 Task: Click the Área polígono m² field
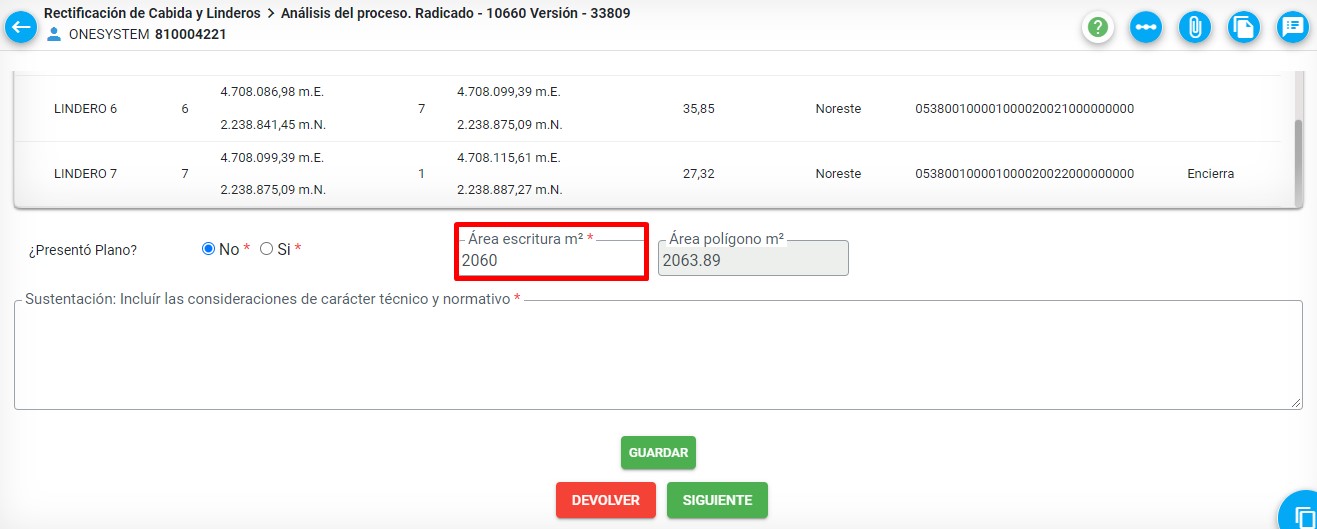click(x=753, y=258)
